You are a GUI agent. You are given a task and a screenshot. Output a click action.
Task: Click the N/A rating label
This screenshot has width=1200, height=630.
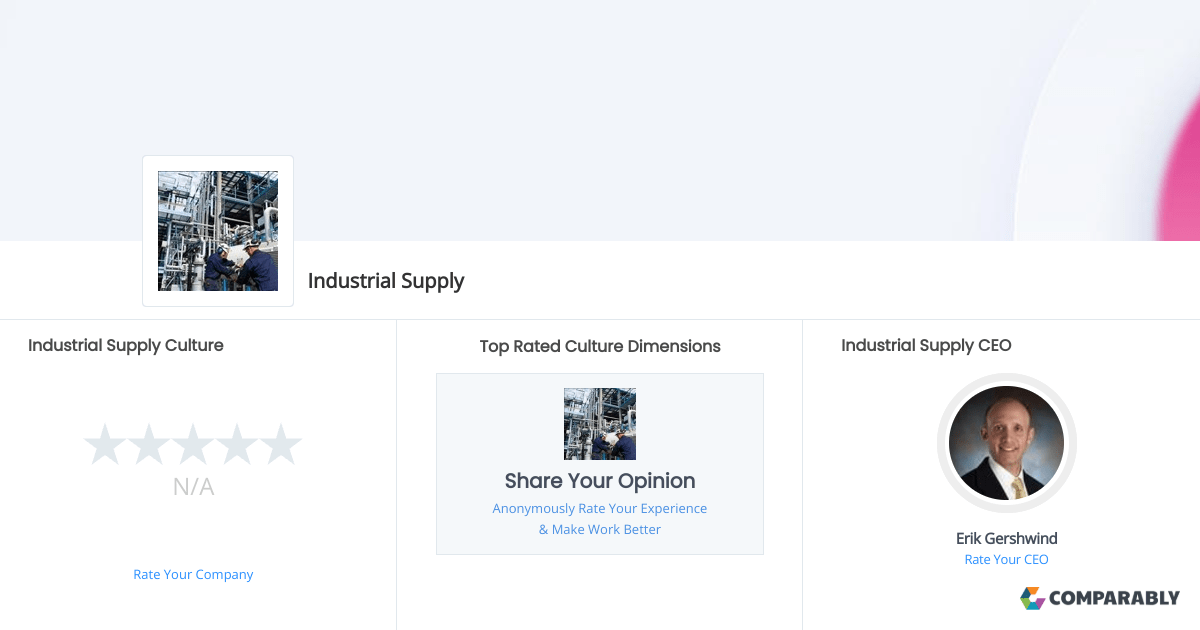click(x=193, y=487)
